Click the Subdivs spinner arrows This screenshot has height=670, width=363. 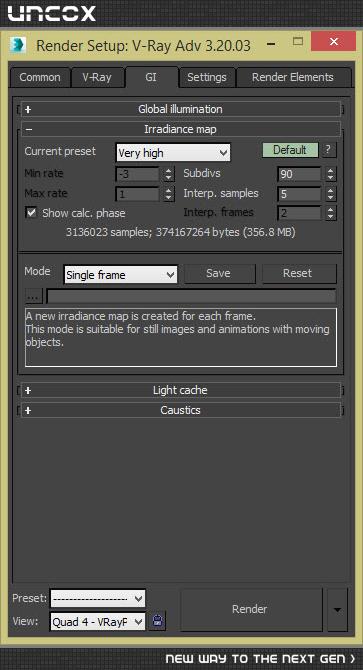pos(331,174)
